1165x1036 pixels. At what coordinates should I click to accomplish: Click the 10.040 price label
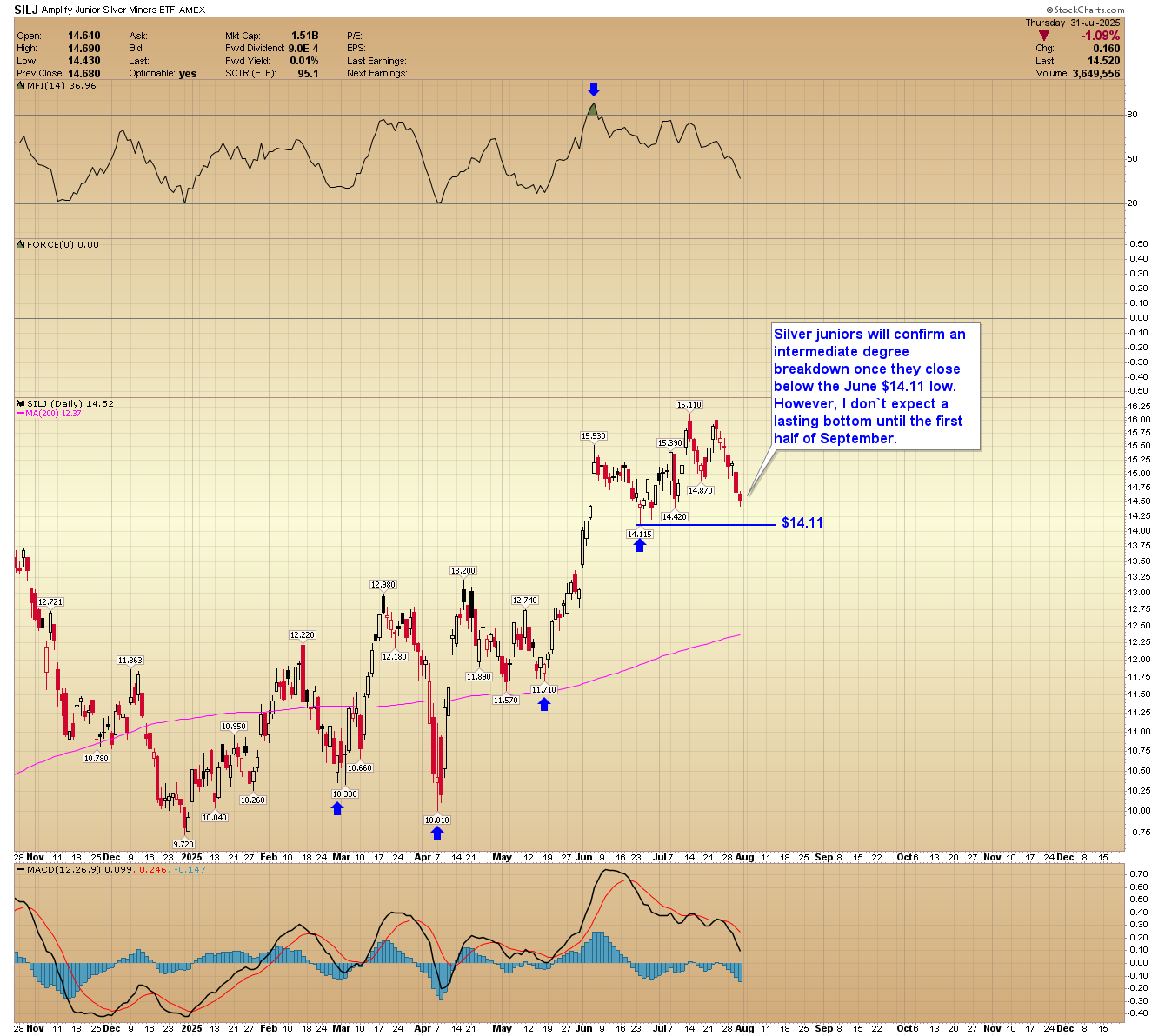pos(215,818)
